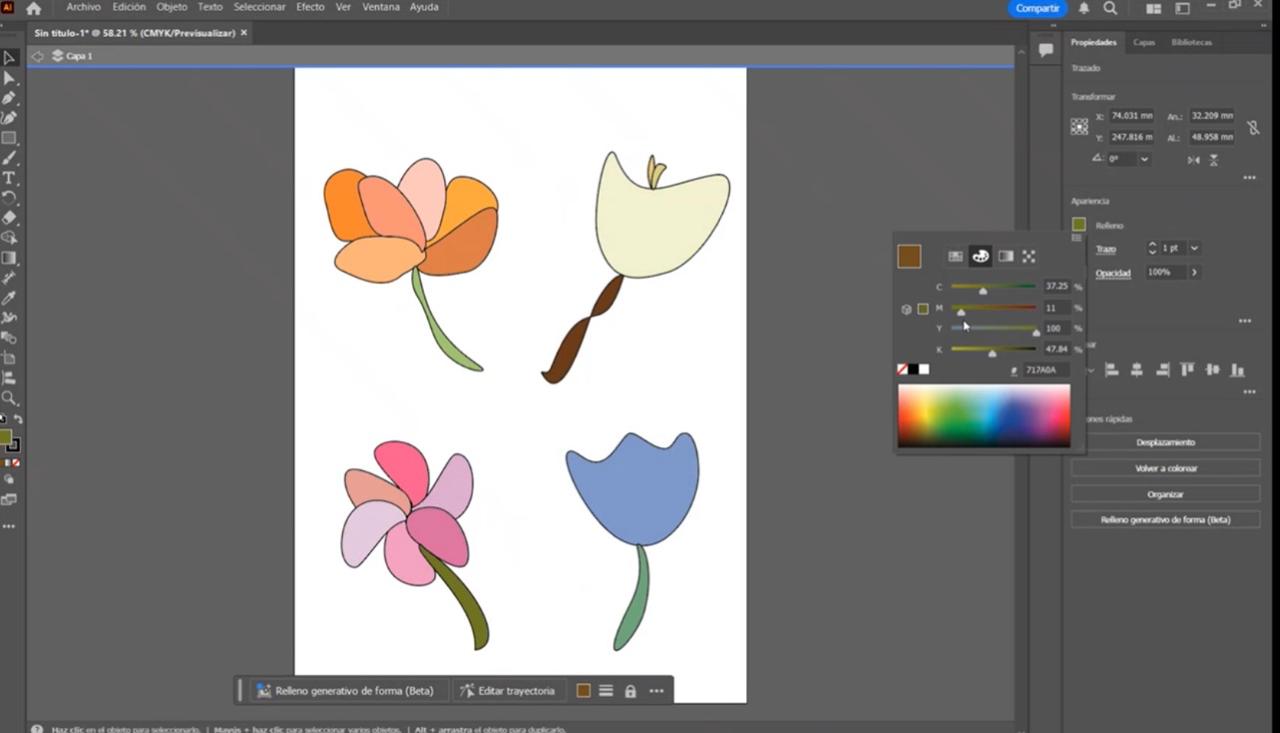Click the Organizar button
Screen dimensions: 1280x733
1165,494
